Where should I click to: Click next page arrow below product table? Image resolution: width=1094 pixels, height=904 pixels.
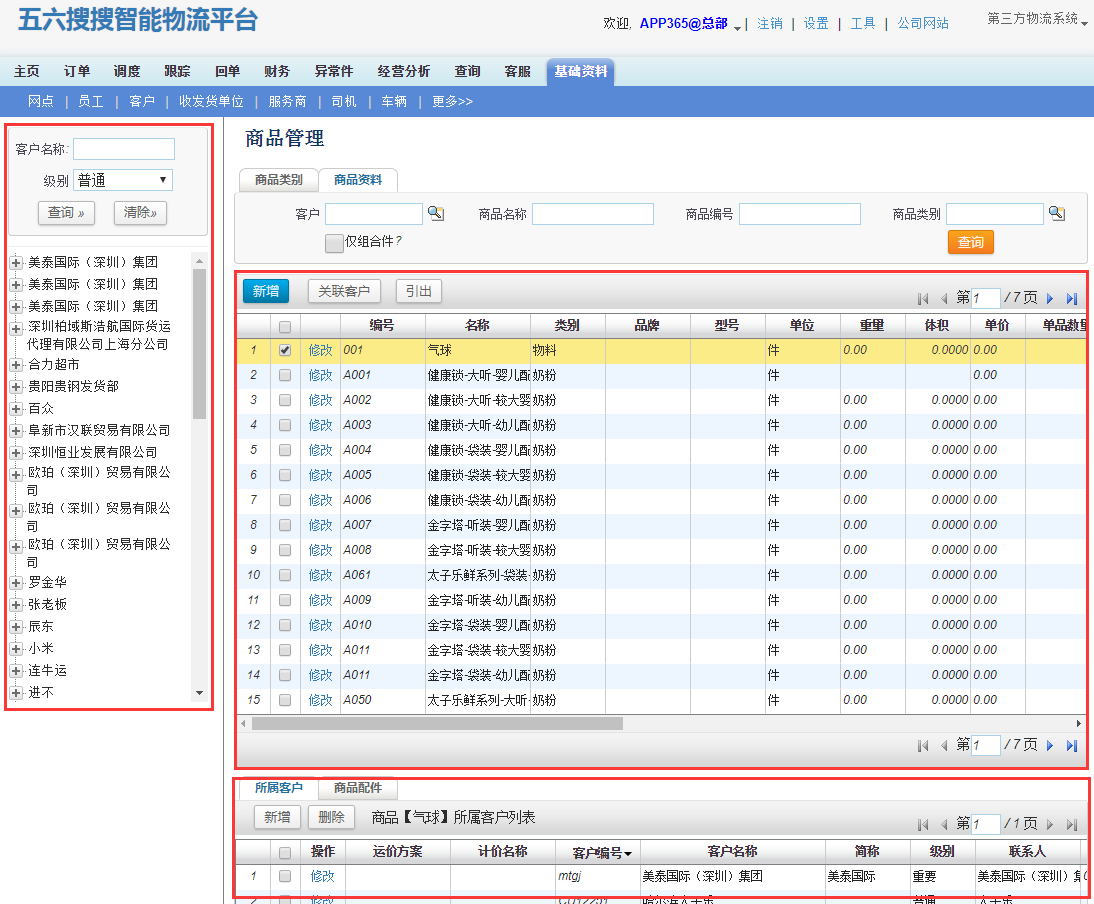(1050, 745)
